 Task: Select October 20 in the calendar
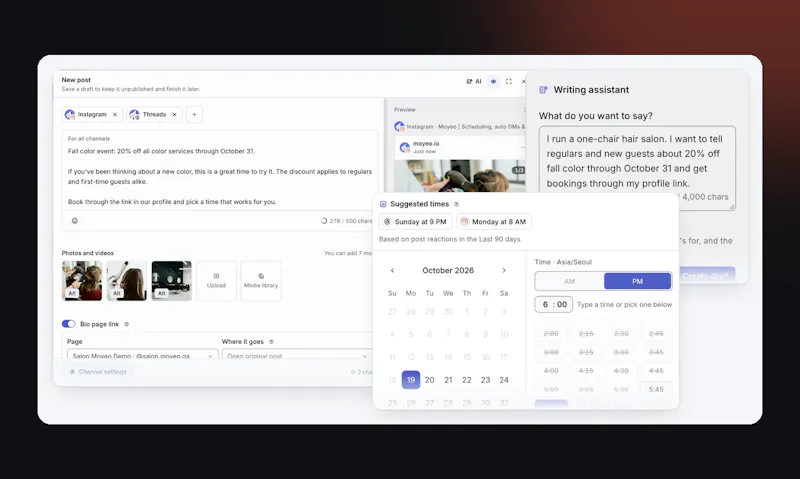(x=430, y=380)
